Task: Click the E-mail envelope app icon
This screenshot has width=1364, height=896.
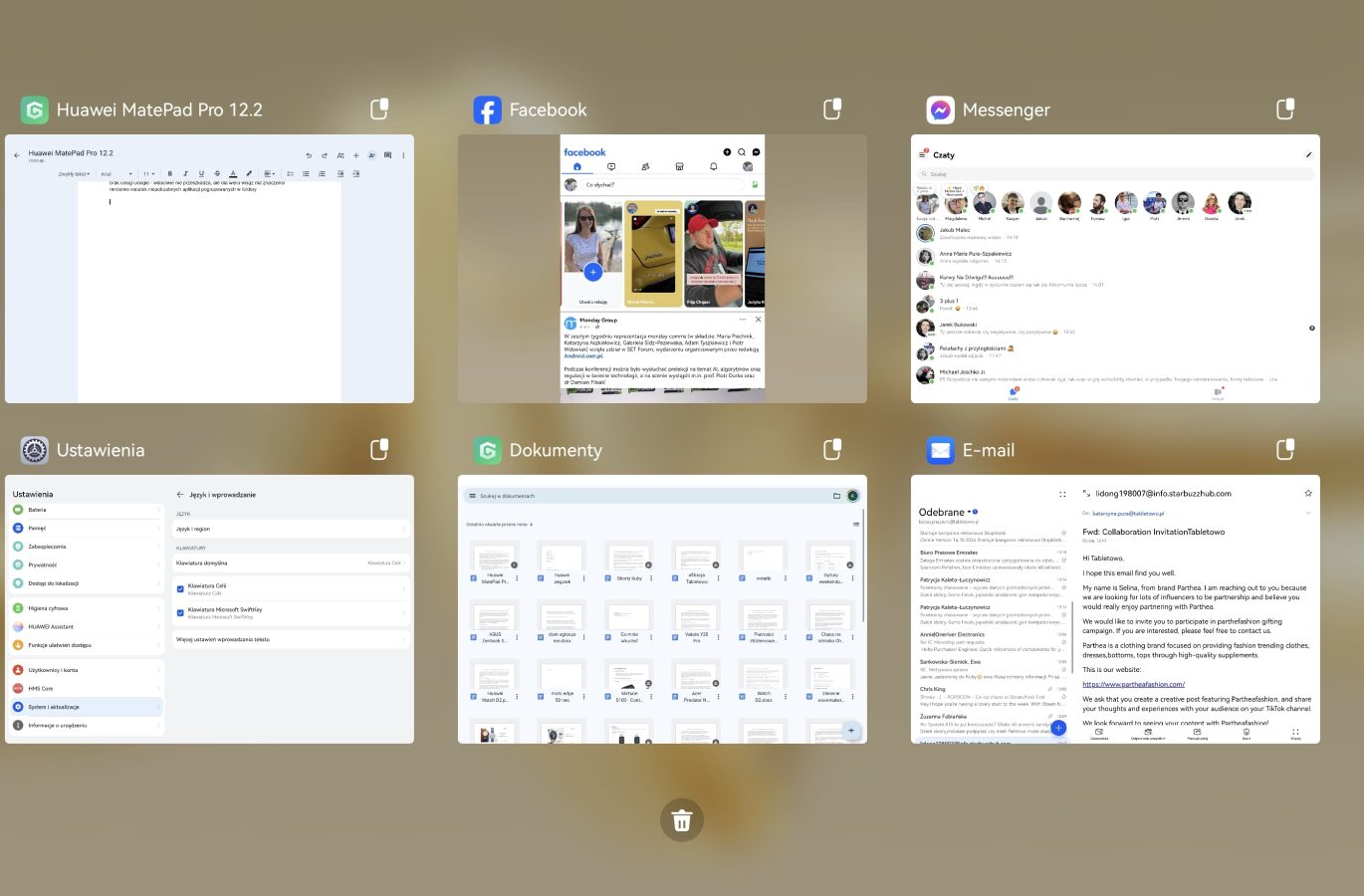Action: tap(940, 450)
